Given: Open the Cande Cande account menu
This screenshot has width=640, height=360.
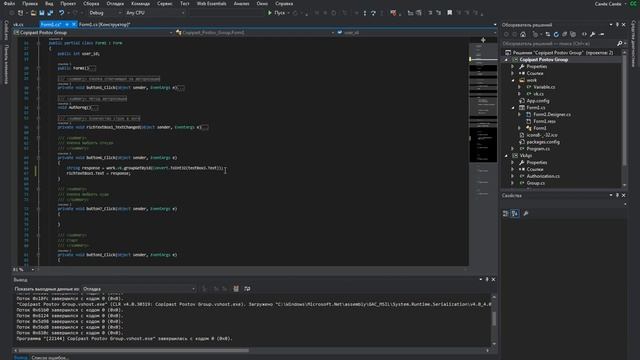Looking at the screenshot, I should tap(611, 4).
